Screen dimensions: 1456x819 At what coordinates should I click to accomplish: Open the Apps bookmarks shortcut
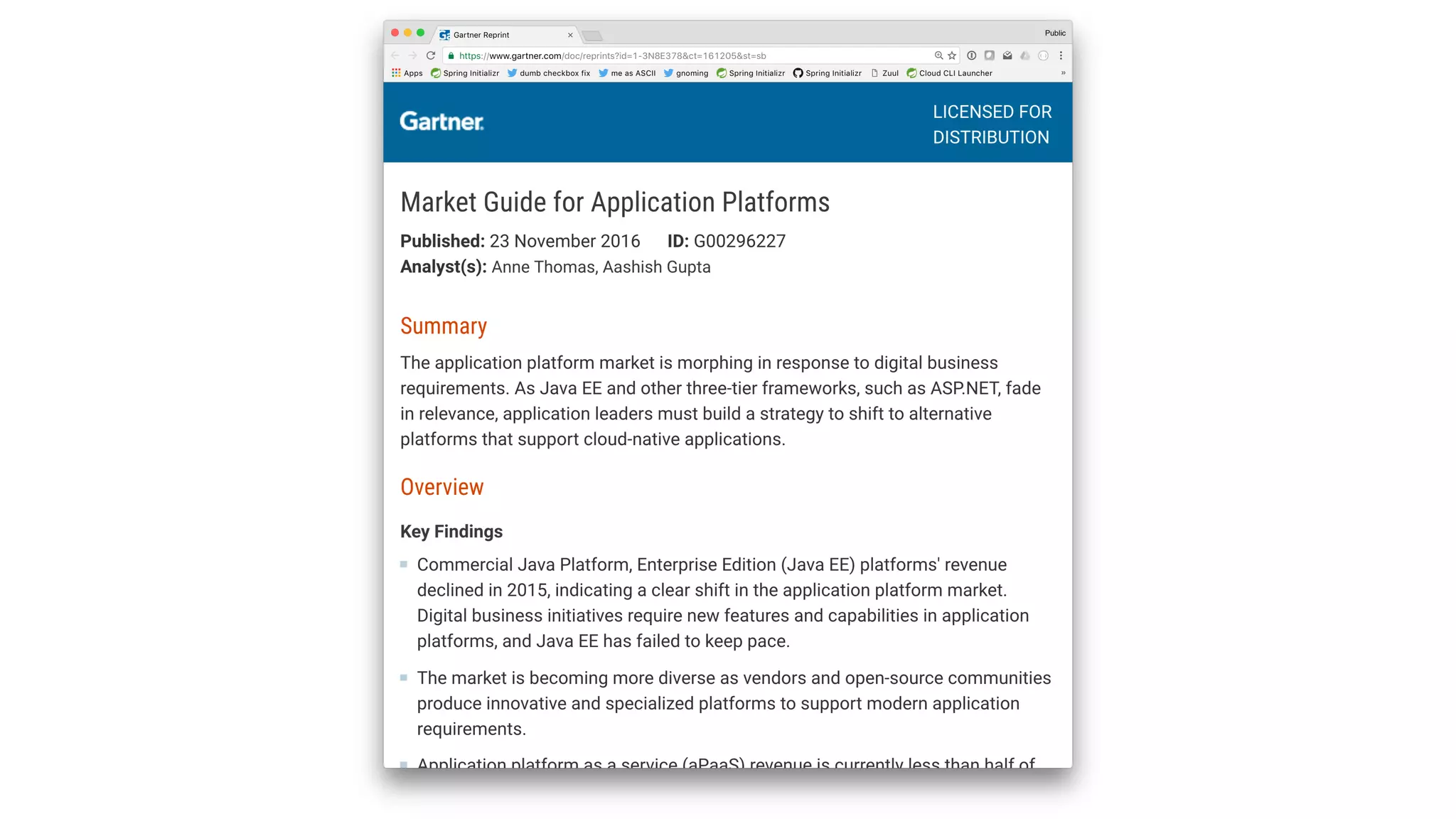[x=407, y=73]
